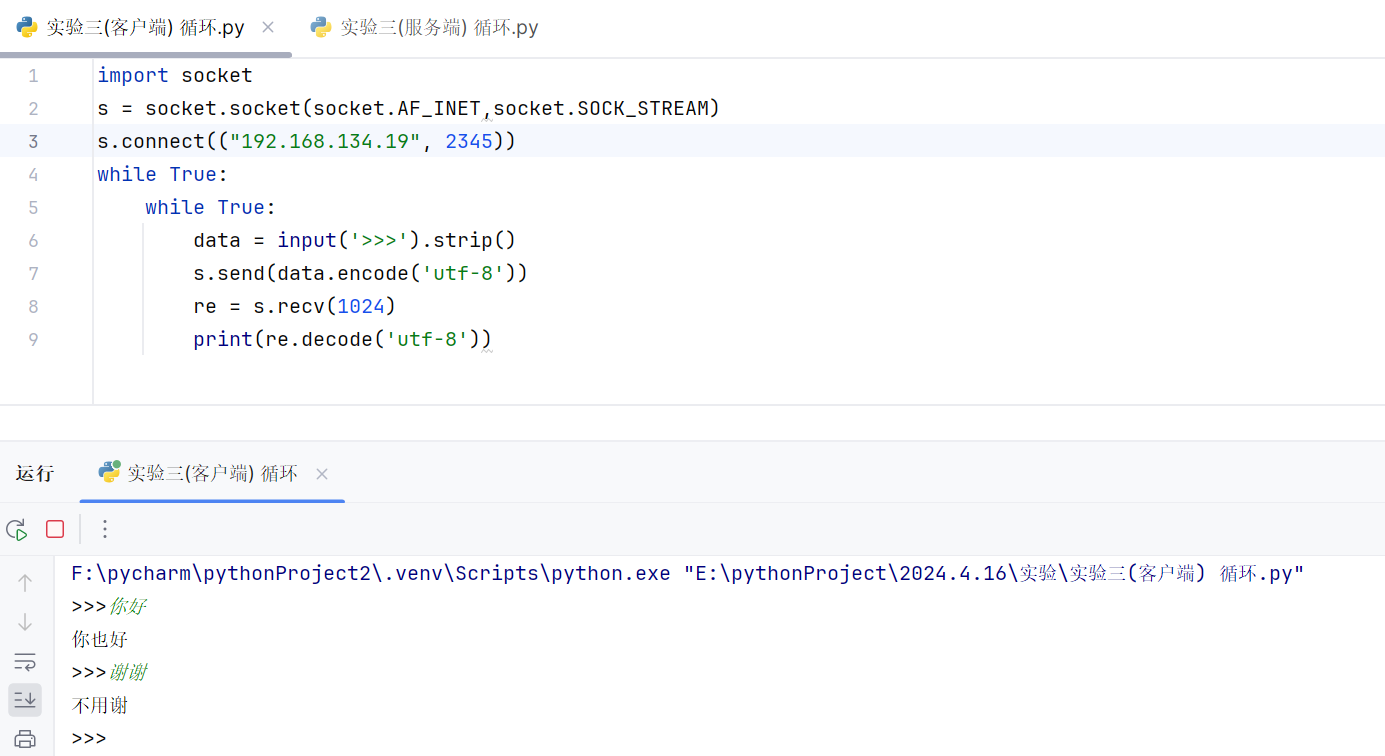This screenshot has width=1385, height=756.
Task: Close the 实验三(客户端) 循环 run tab
Action: [321, 473]
